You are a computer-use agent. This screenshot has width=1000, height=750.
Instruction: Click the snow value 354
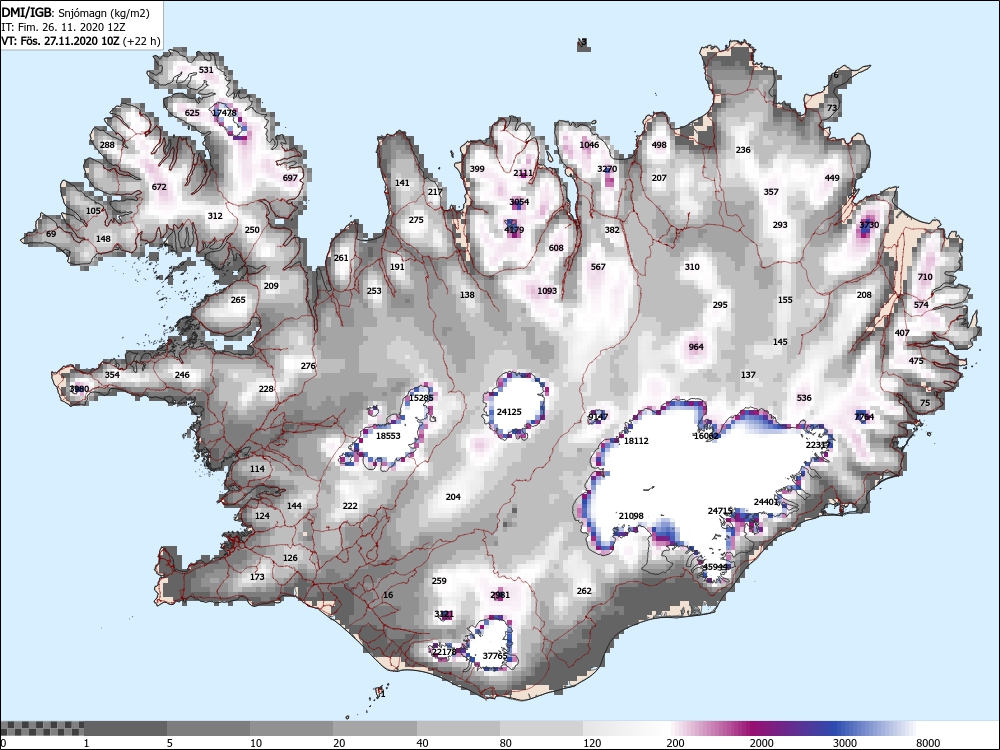point(112,375)
